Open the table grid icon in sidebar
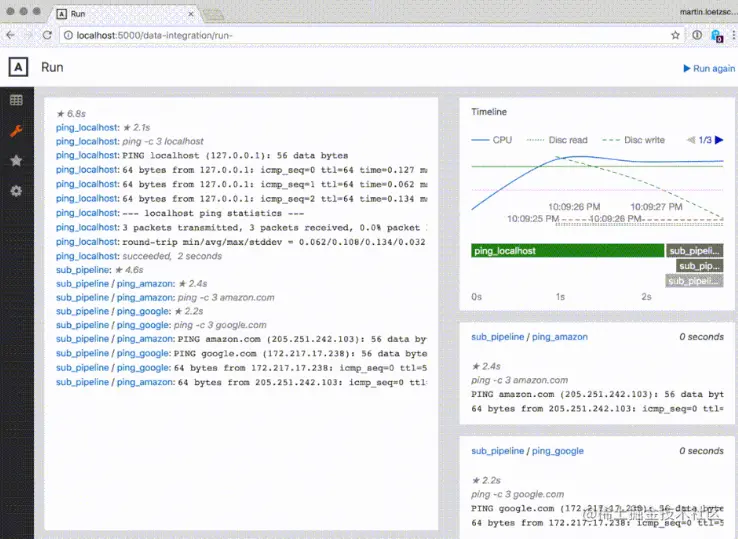 (16, 100)
